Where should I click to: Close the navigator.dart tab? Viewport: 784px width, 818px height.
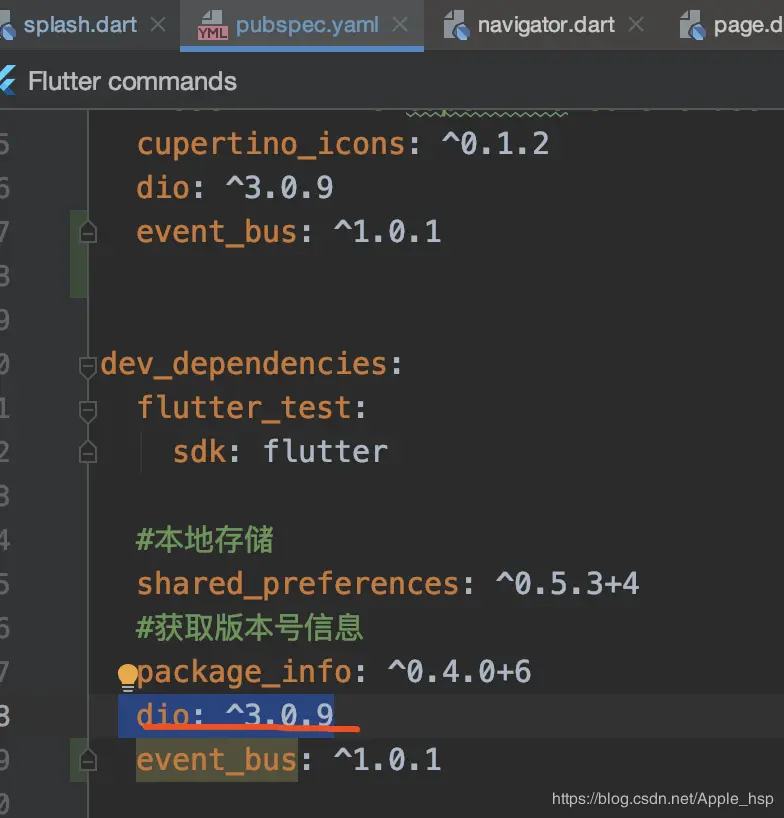(636, 25)
